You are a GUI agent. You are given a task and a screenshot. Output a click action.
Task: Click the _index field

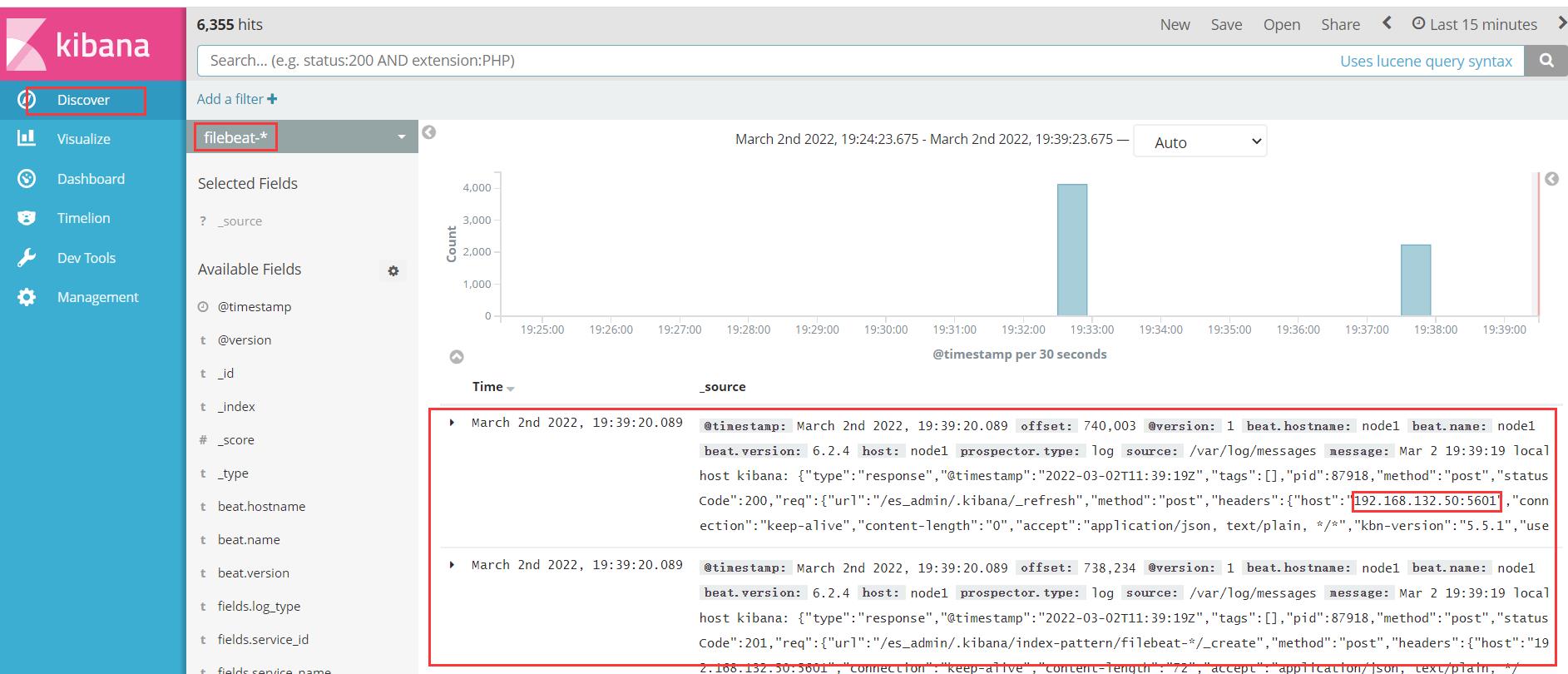[236, 407]
